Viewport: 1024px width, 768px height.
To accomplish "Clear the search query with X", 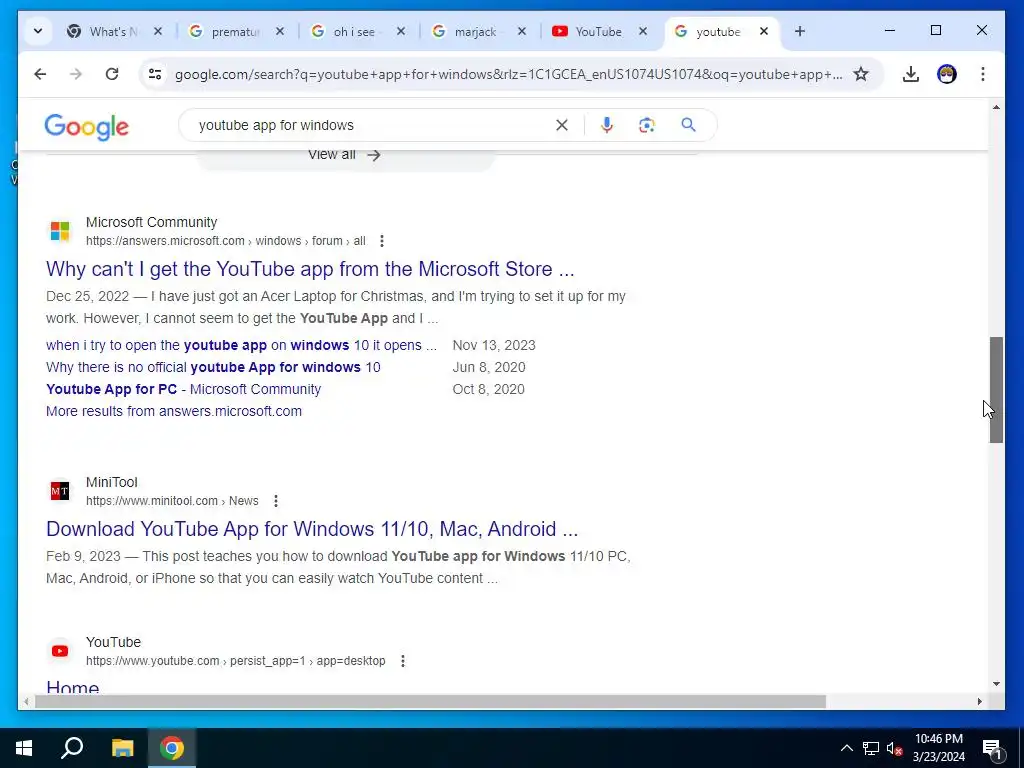I will pyautogui.click(x=562, y=125).
